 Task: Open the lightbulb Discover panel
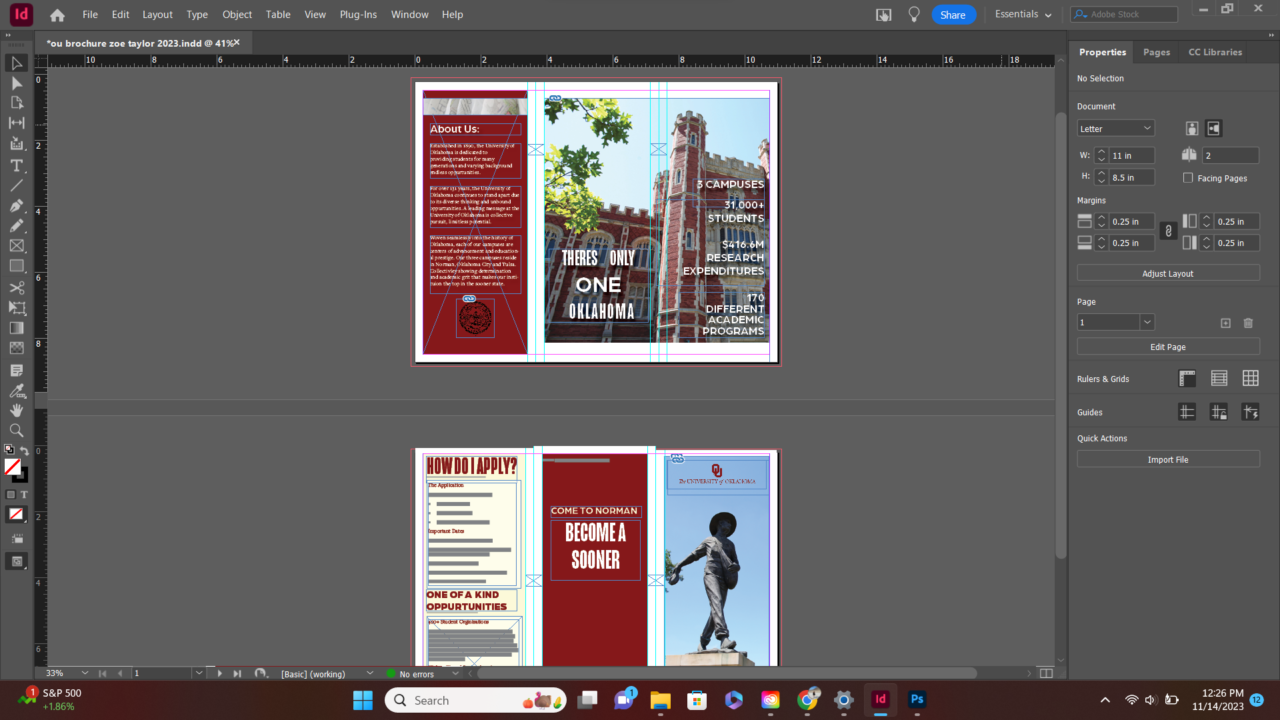coord(913,15)
